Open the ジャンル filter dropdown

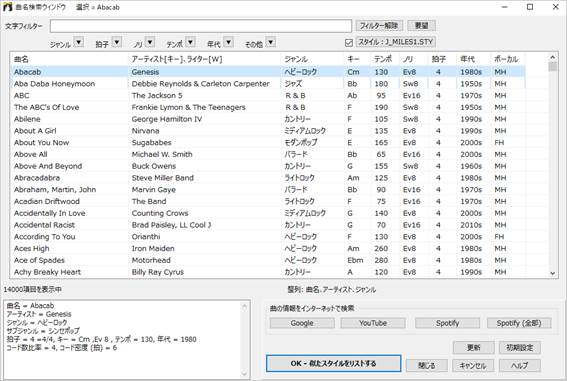79,42
